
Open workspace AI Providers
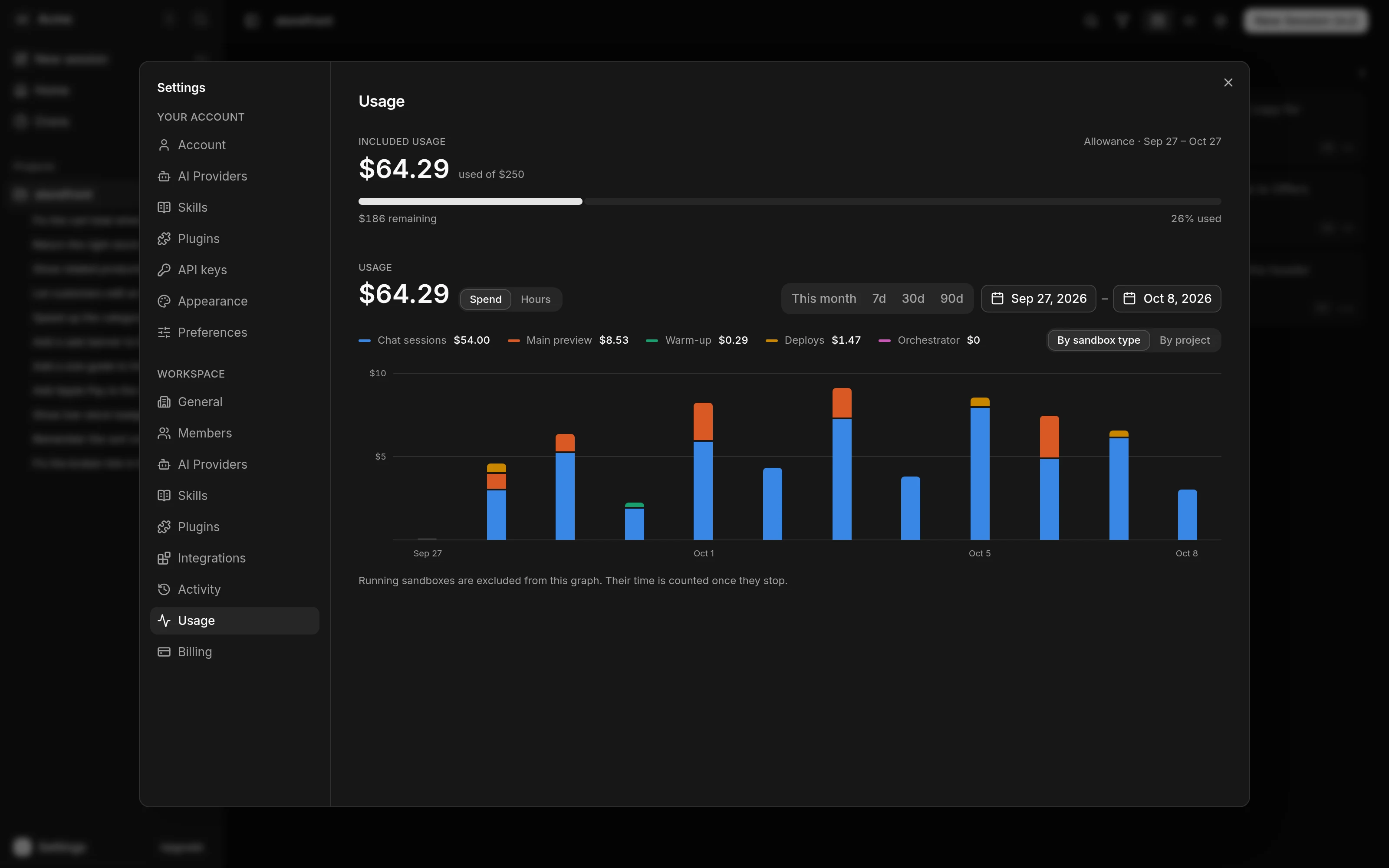234,464
